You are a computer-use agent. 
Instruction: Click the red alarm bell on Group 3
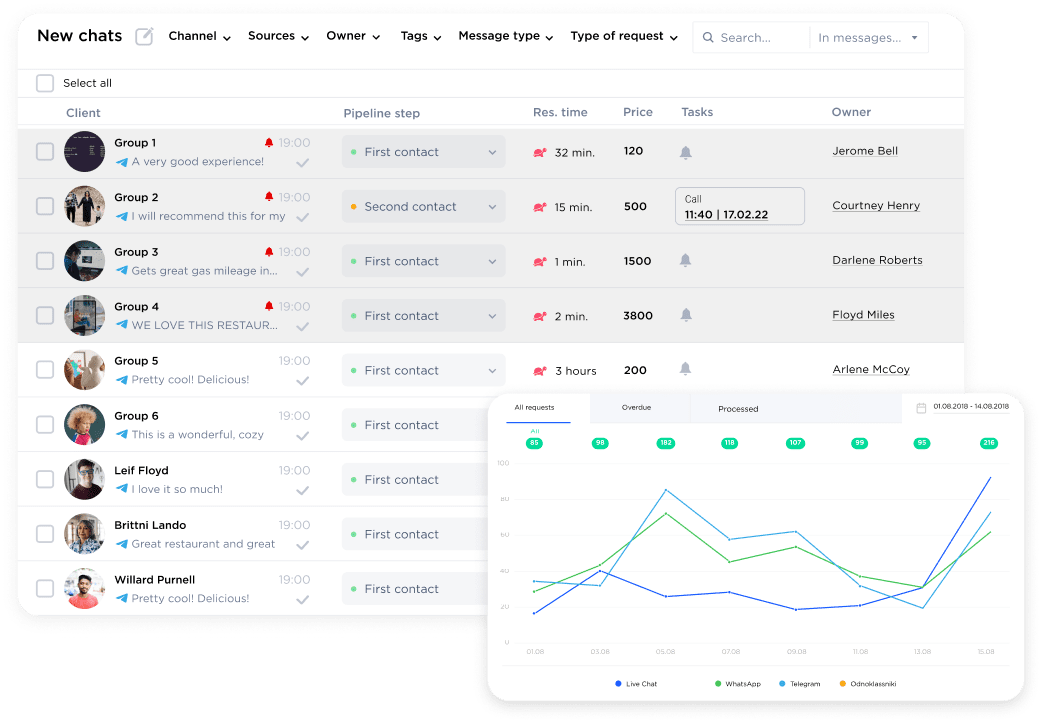pos(269,252)
